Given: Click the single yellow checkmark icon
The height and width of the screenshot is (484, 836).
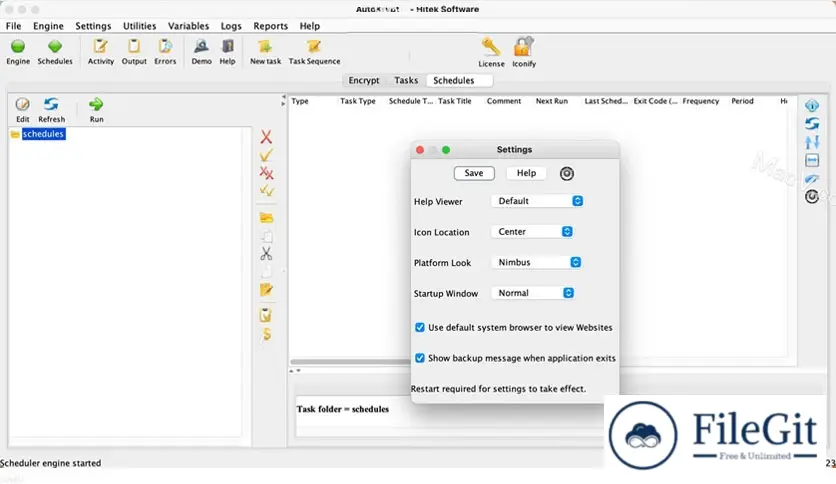Looking at the screenshot, I should (x=266, y=155).
